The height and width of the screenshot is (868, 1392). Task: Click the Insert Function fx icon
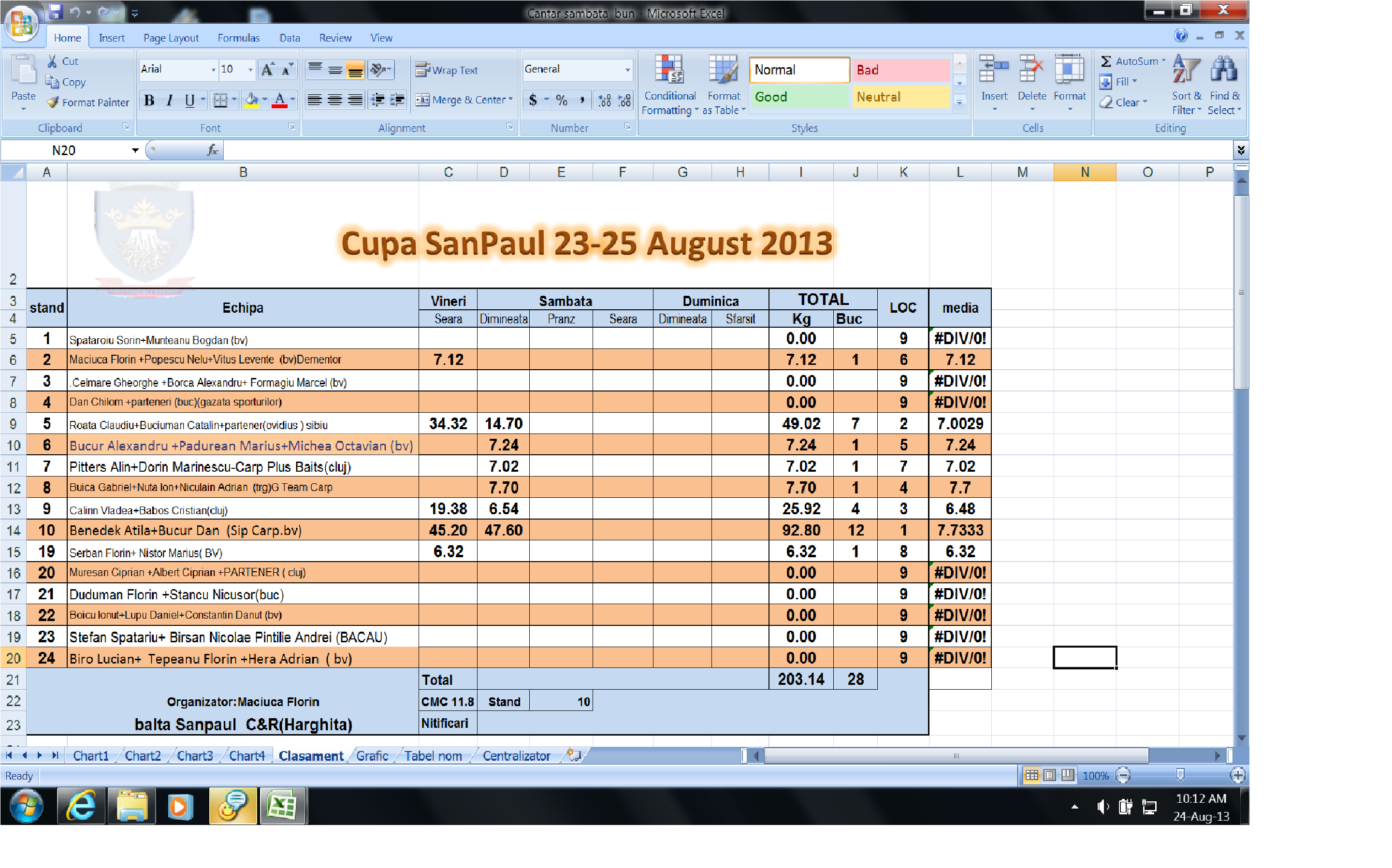tap(212, 150)
